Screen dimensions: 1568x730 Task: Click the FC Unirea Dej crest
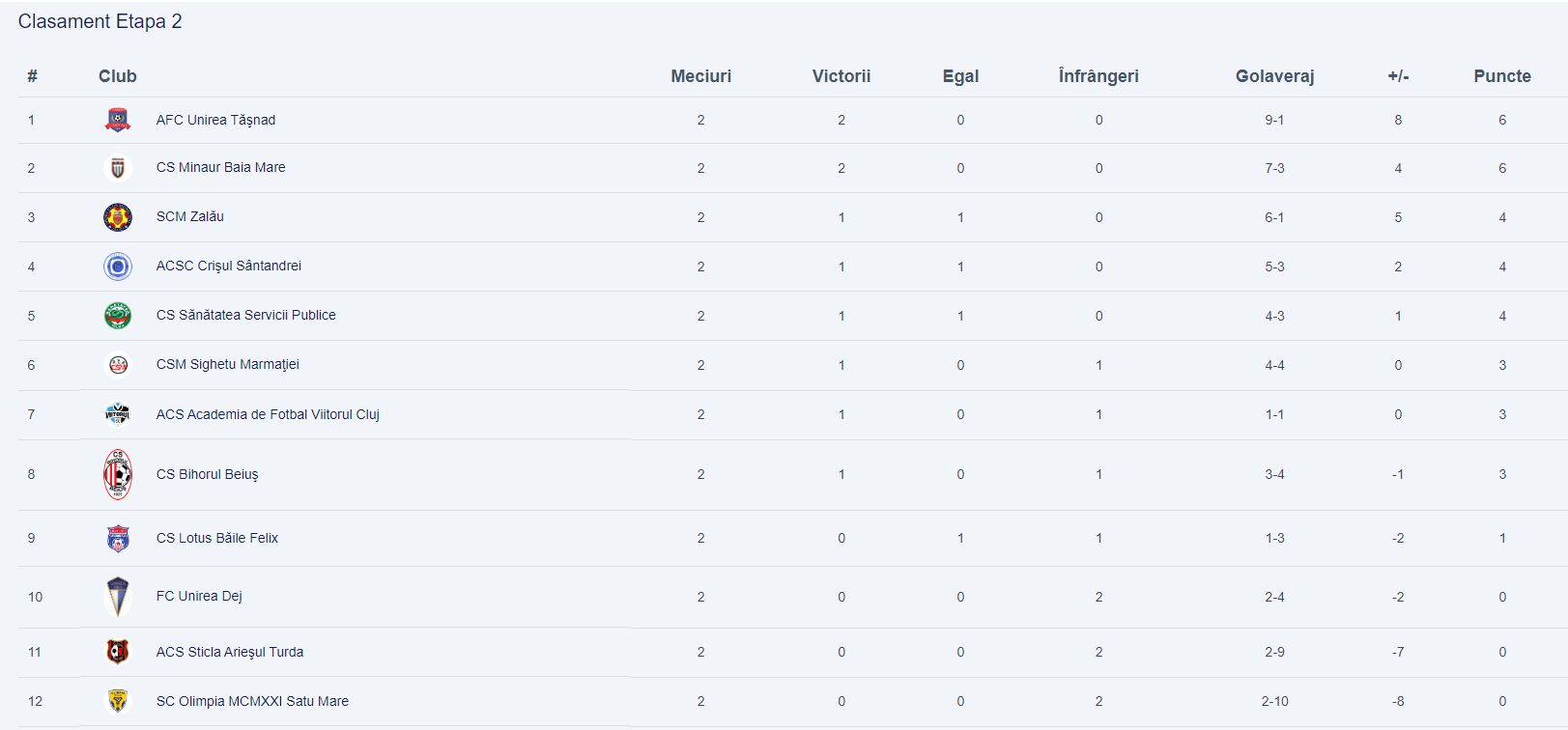[x=118, y=597]
